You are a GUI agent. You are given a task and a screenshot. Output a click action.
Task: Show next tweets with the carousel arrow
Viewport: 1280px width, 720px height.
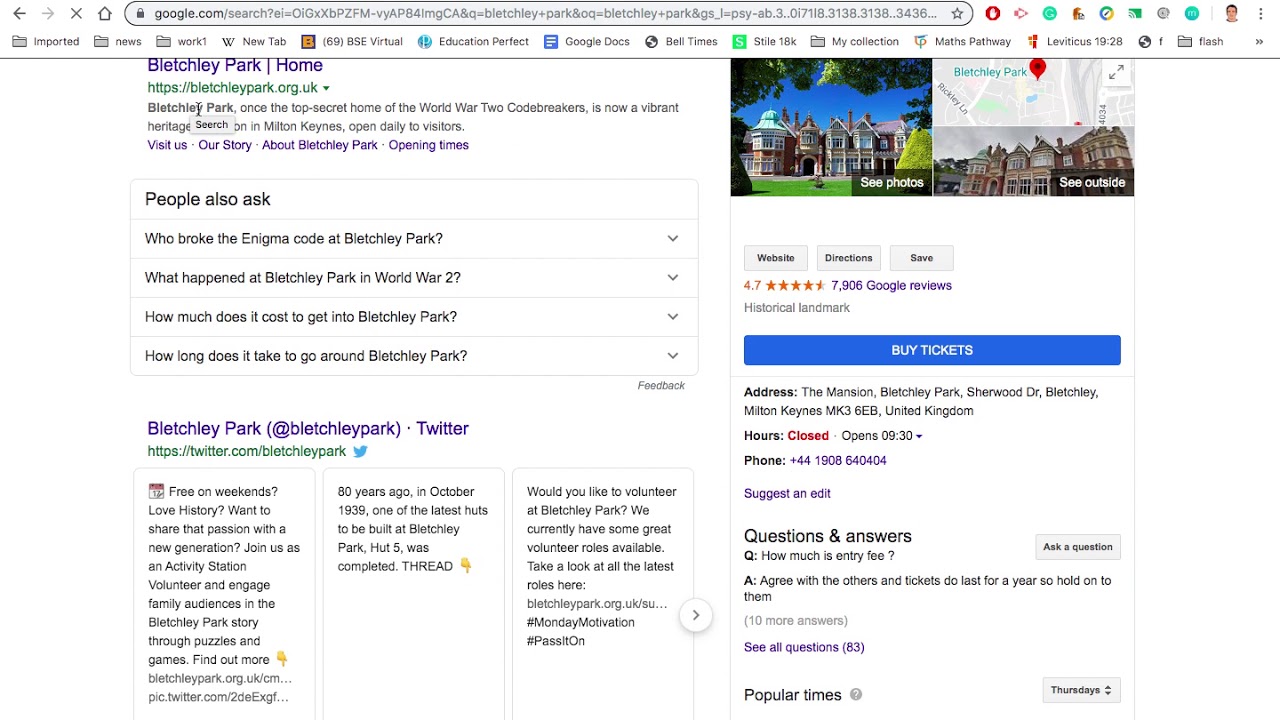click(x=696, y=615)
